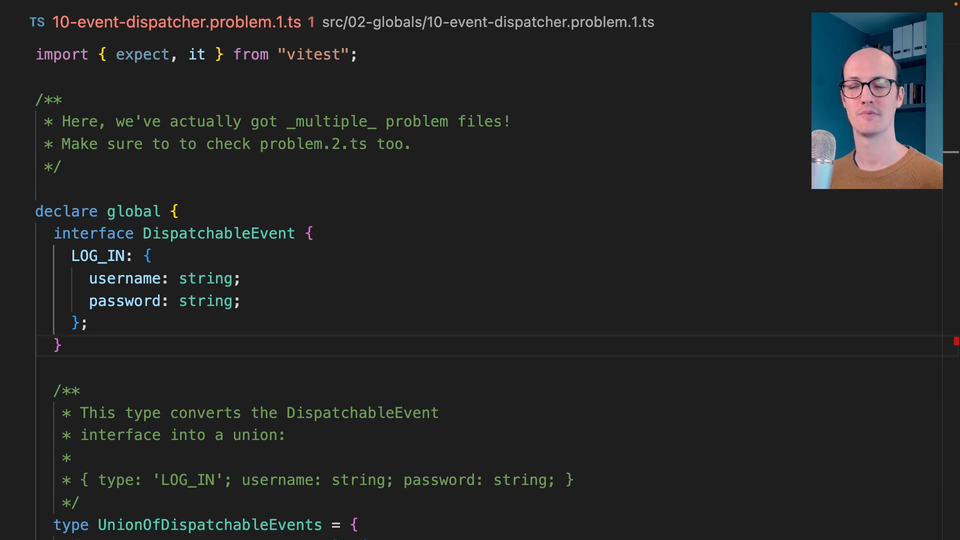Click the UnionOfDispatchableEvents type name
The height and width of the screenshot is (540, 960).
point(209,525)
